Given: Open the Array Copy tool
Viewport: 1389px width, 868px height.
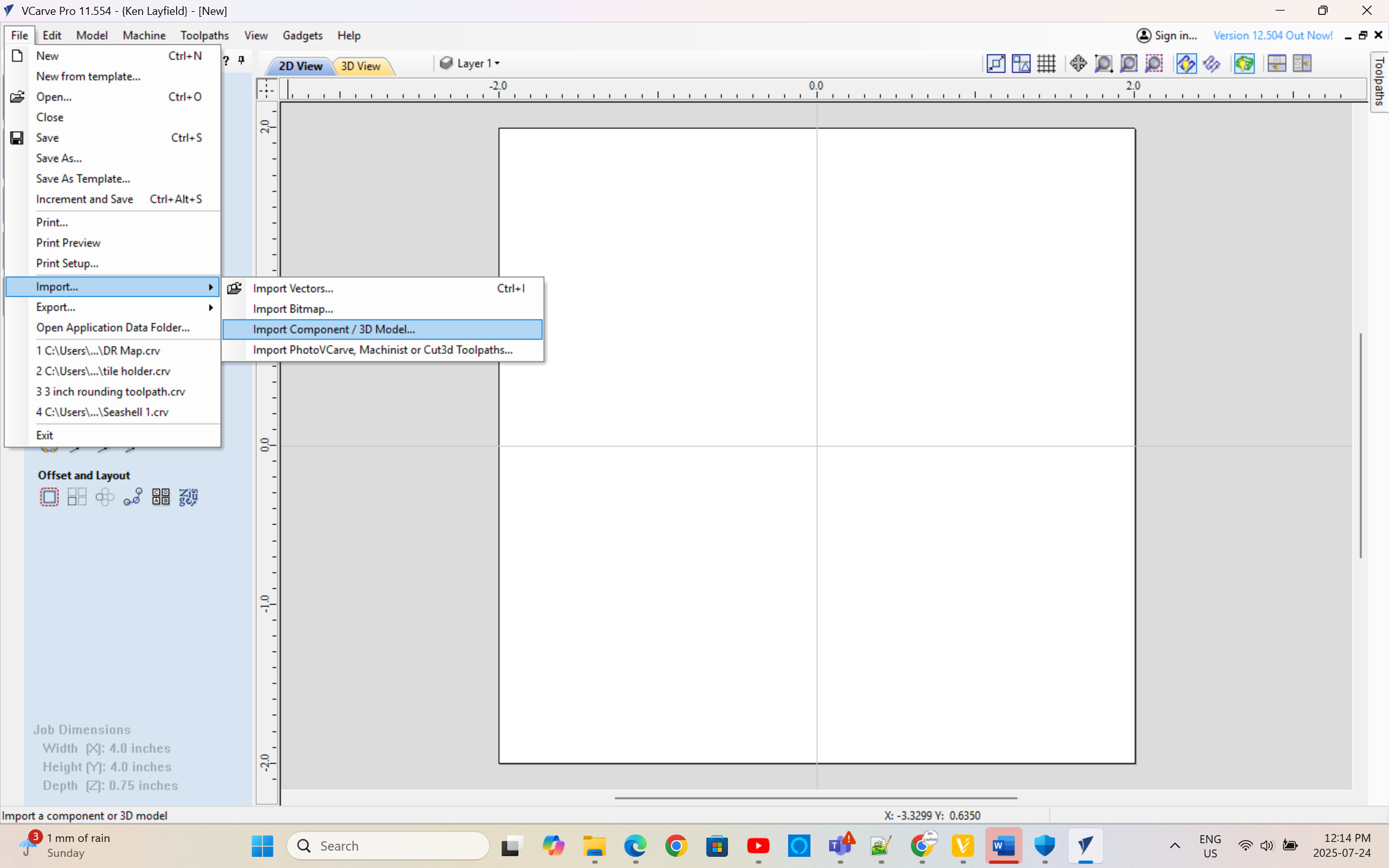Looking at the screenshot, I should point(77,497).
